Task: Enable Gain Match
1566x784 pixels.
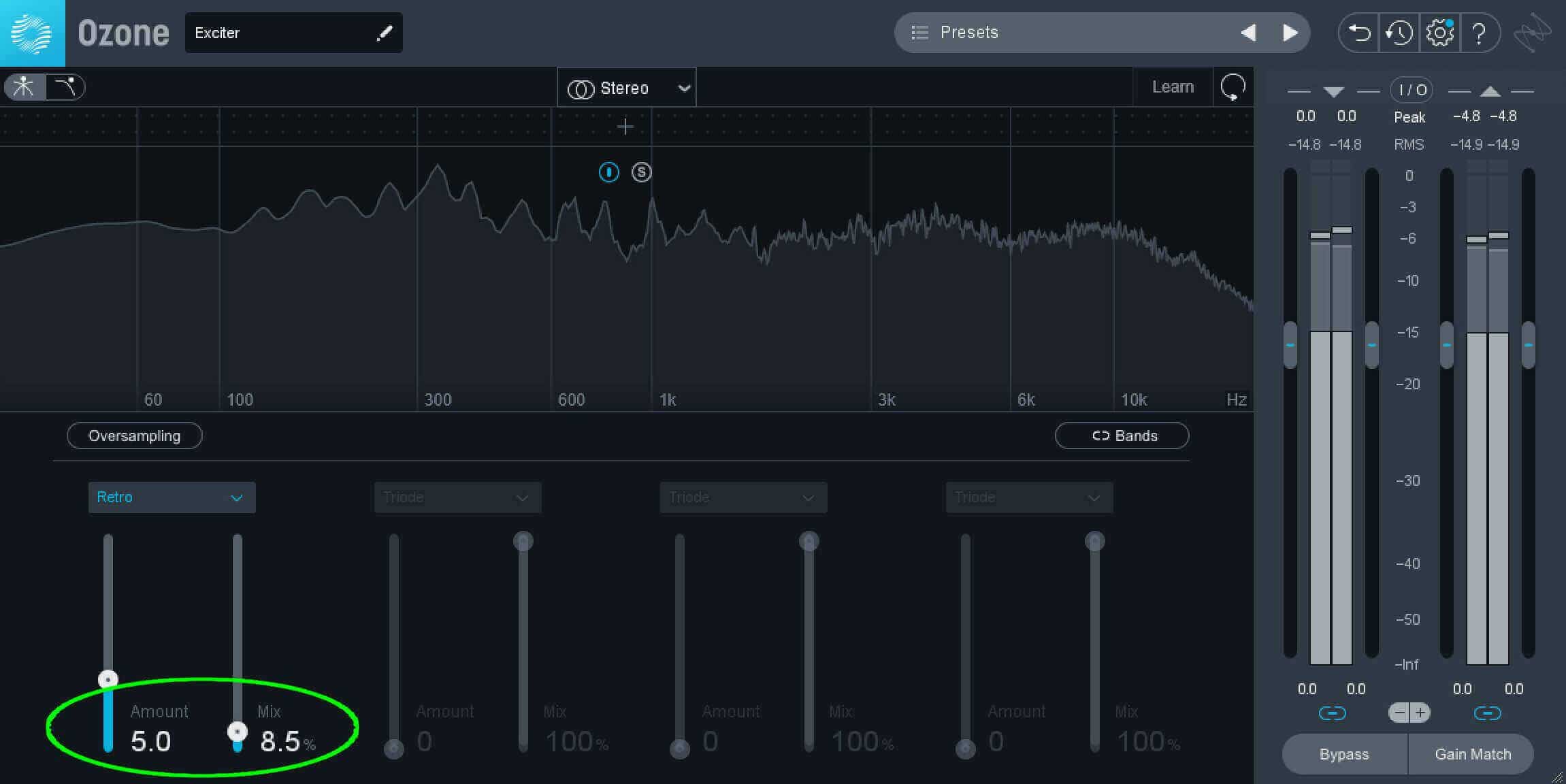Action: [x=1472, y=754]
